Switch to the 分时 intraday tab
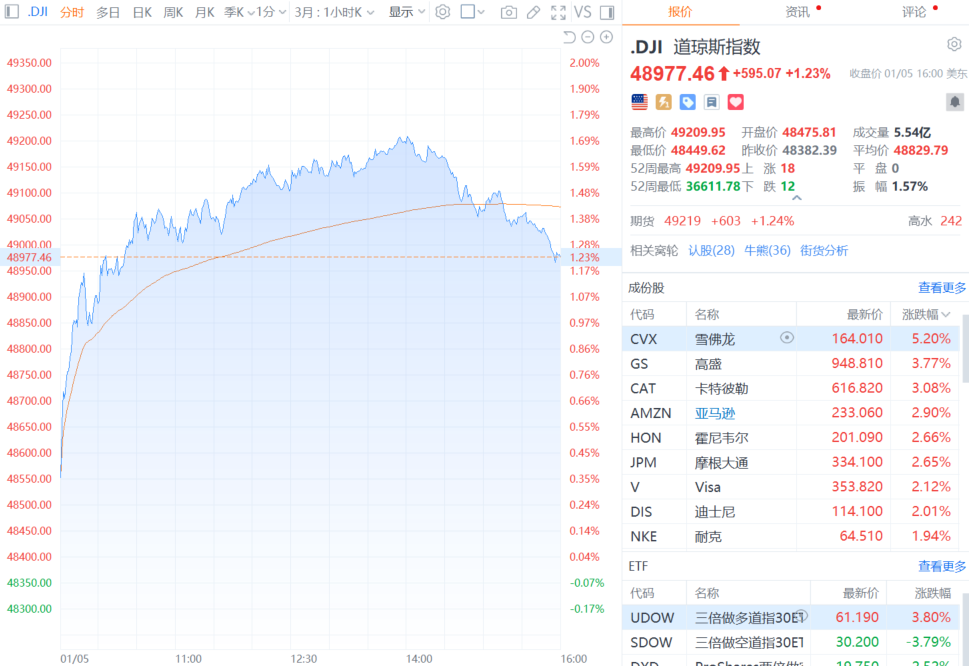The image size is (969, 666). [x=72, y=12]
